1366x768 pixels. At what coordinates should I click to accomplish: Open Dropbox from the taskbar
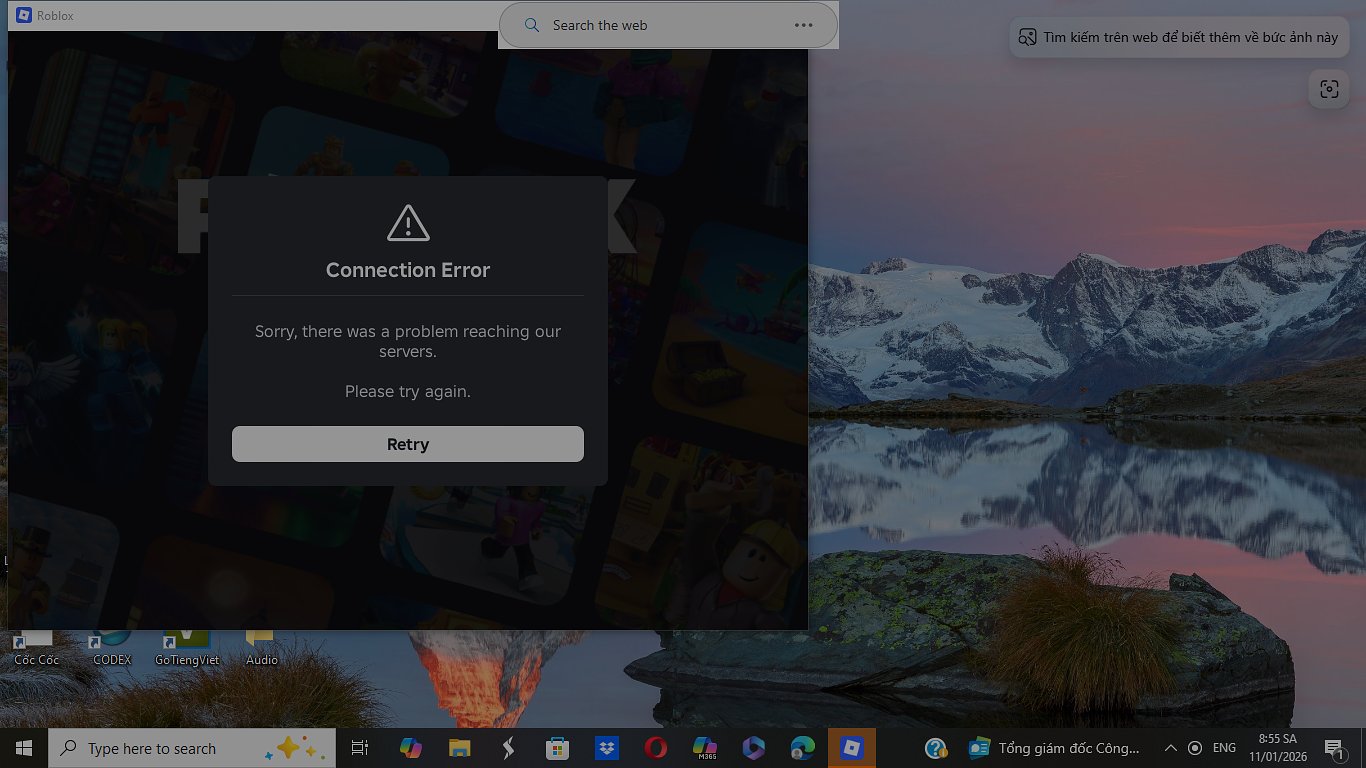(x=606, y=748)
